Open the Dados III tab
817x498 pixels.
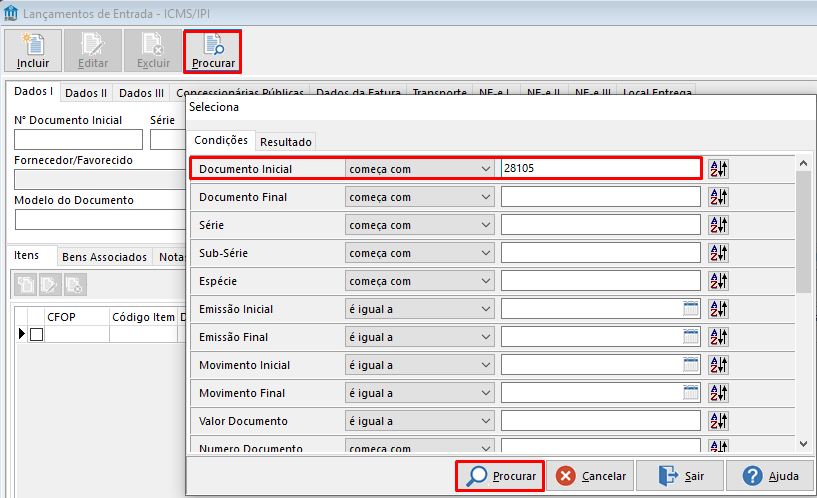tap(141, 93)
